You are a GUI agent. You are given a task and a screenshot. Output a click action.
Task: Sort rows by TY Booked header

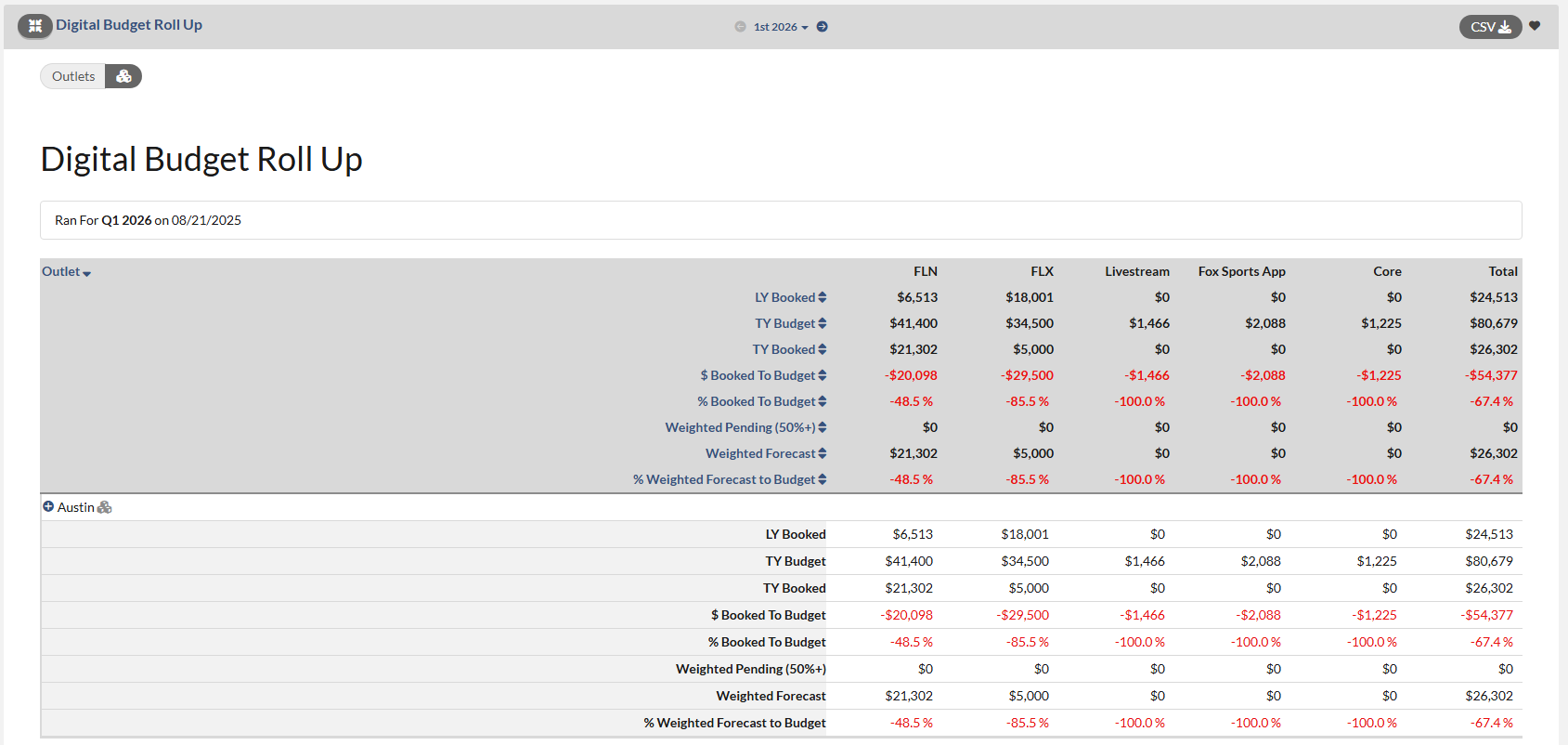point(789,349)
